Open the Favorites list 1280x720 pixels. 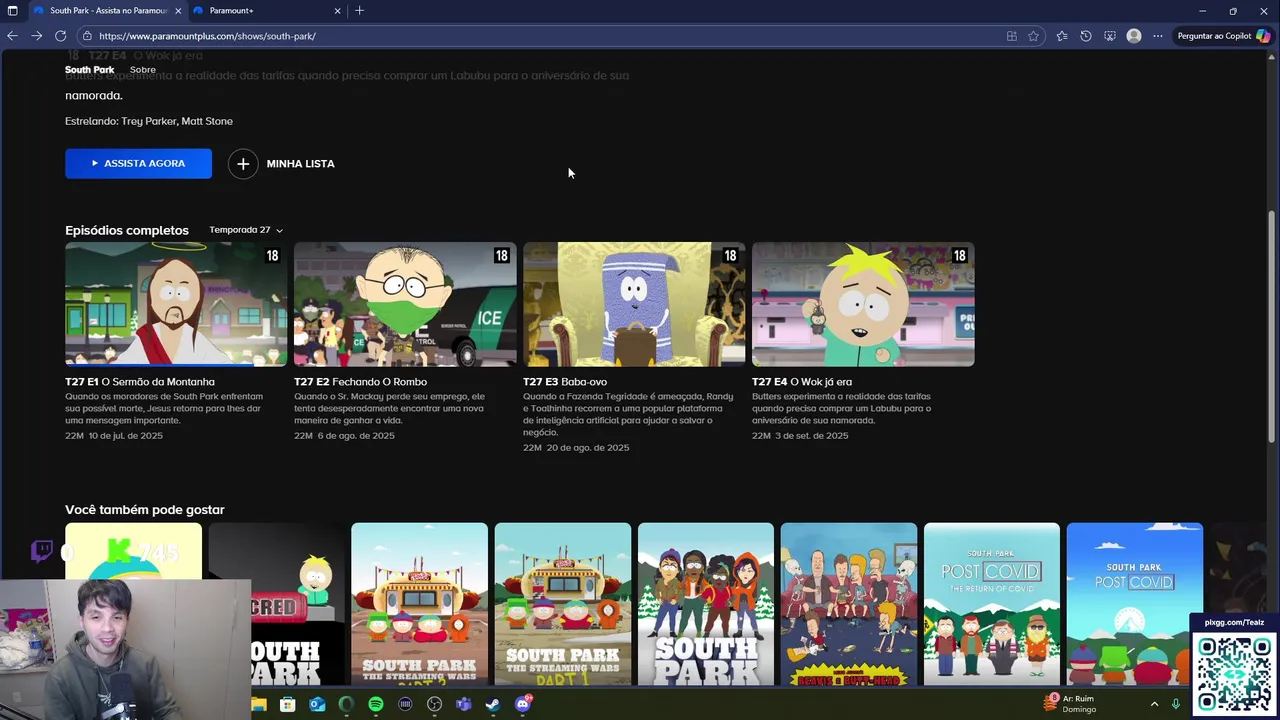1062,36
